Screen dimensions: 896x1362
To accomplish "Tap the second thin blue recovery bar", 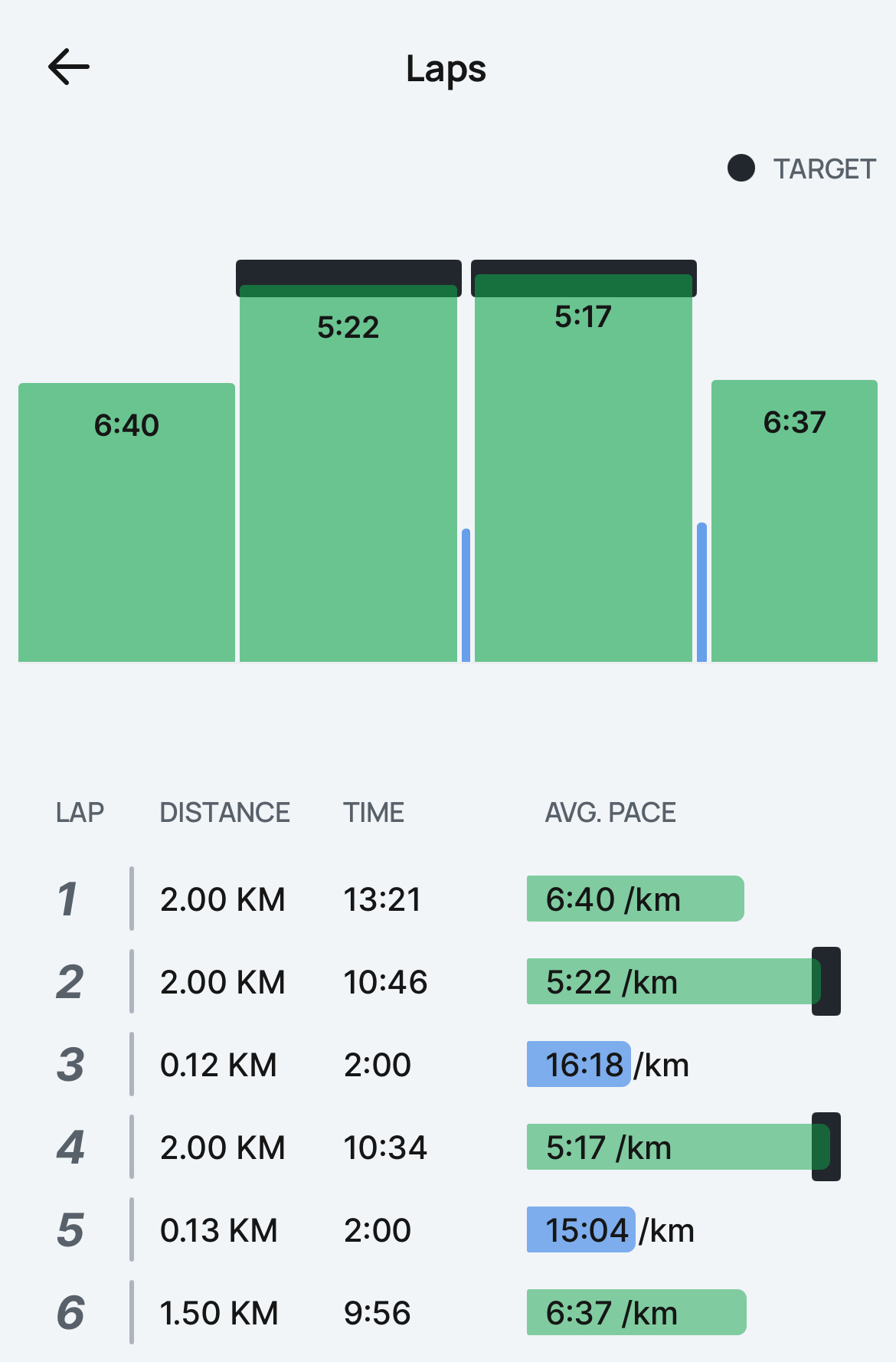I will point(701,592).
